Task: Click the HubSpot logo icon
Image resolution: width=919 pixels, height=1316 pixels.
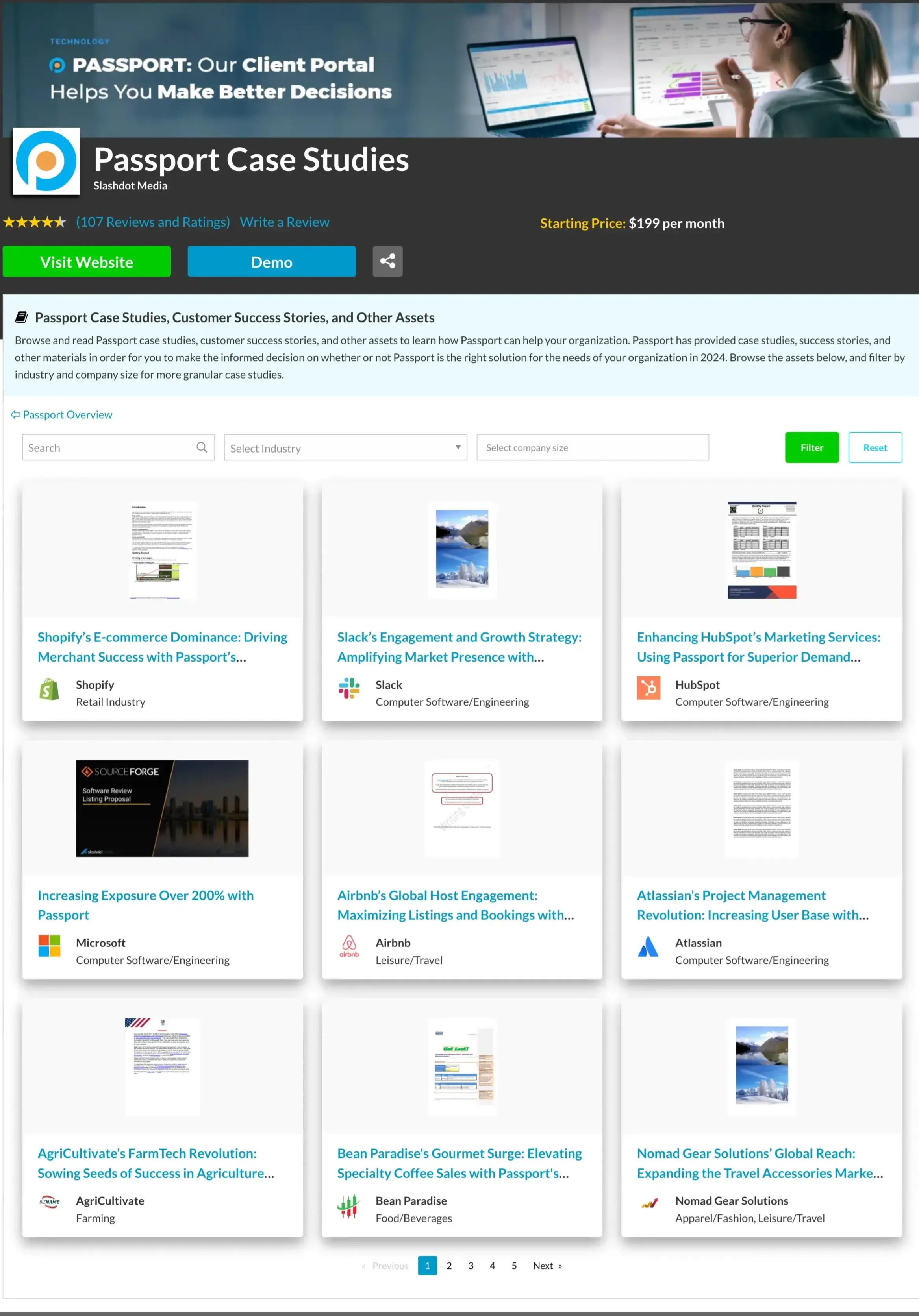Action: 648,688
